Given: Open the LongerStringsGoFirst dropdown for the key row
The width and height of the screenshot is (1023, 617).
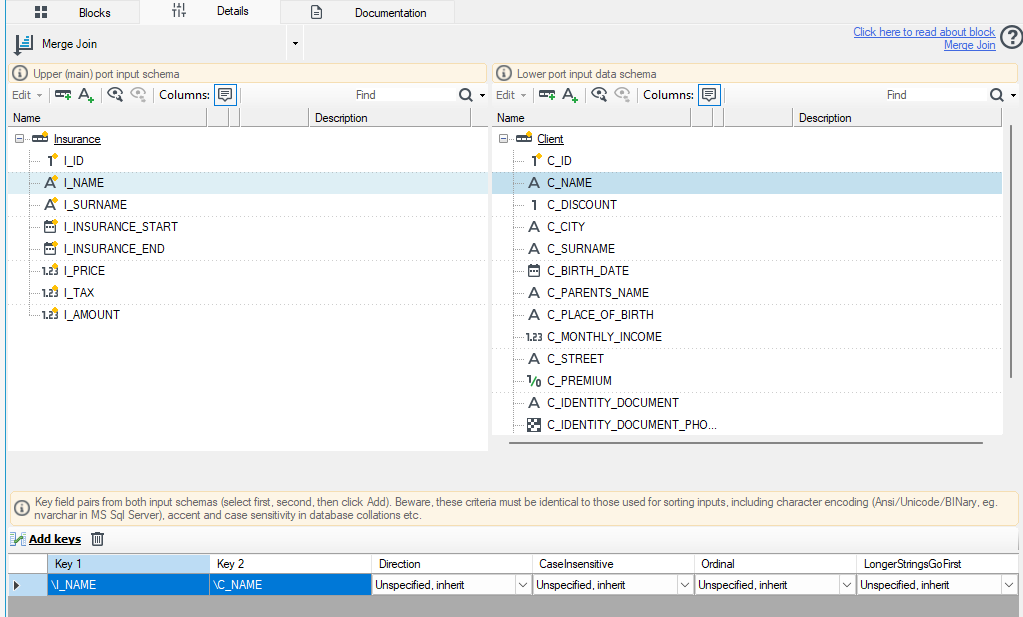Looking at the screenshot, I should click(x=1009, y=585).
